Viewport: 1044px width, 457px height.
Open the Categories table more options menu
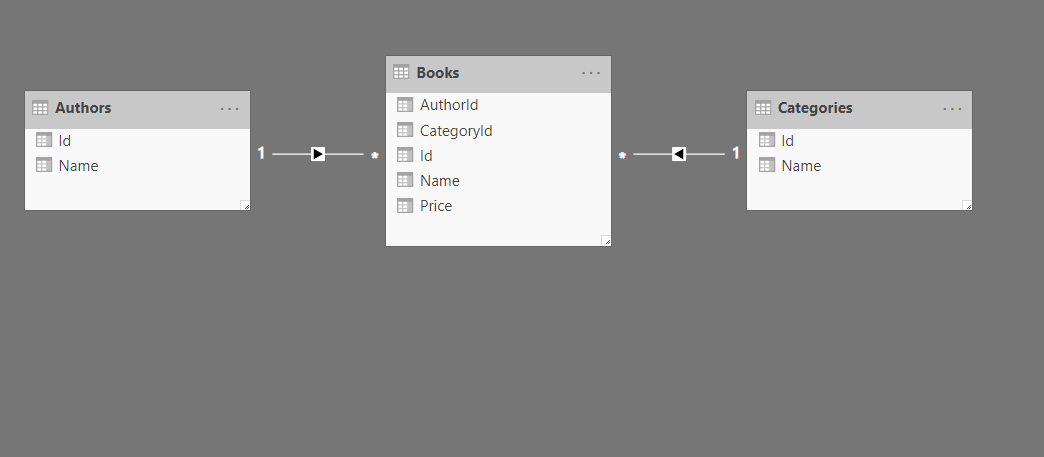[952, 108]
